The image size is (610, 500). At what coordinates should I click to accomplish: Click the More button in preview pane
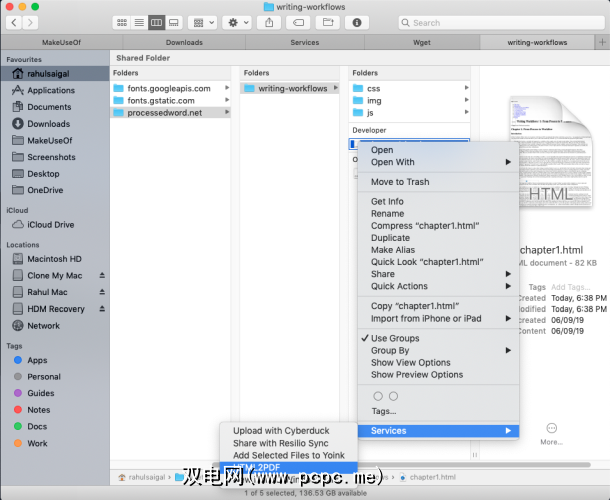(x=551, y=433)
